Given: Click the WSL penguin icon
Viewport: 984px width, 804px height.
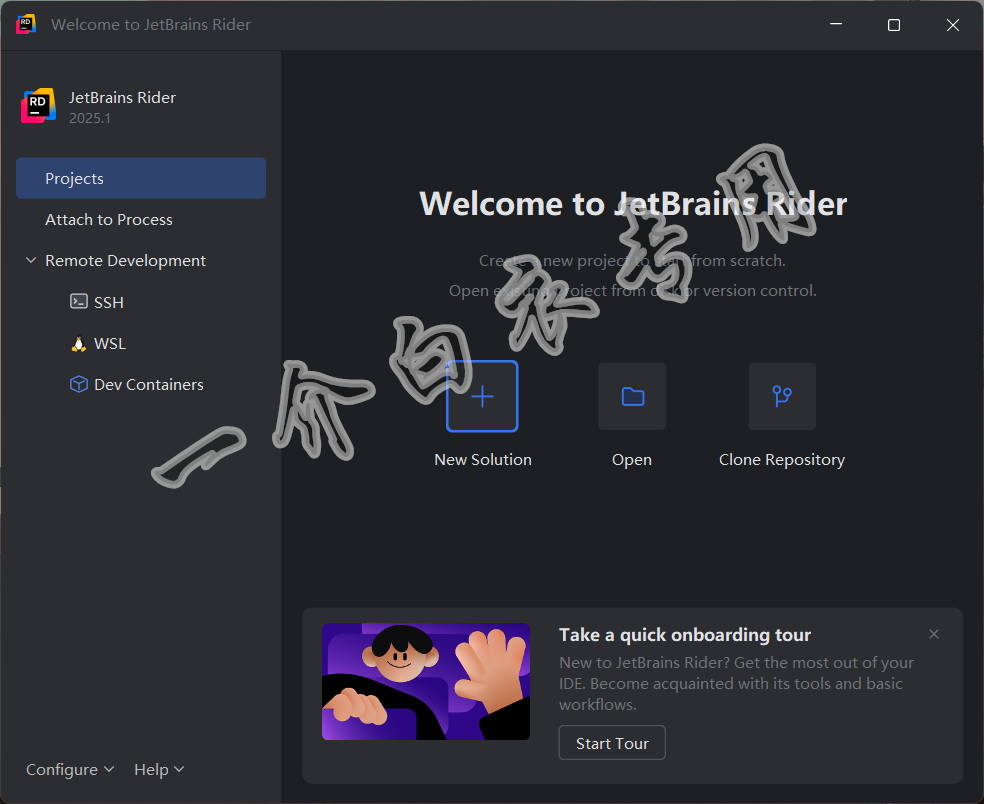Looking at the screenshot, I should click(x=78, y=343).
